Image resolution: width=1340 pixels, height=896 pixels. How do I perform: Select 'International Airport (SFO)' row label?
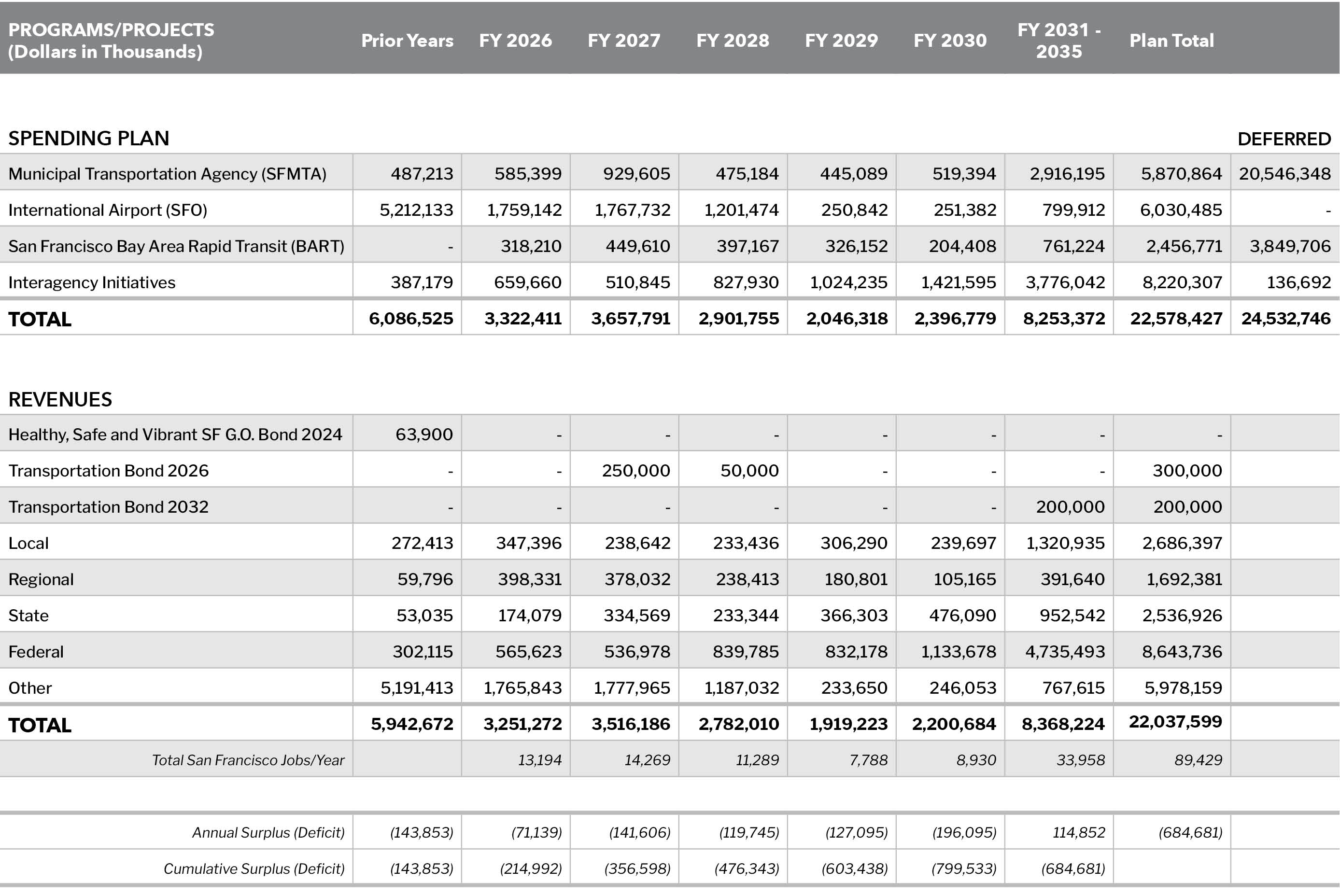[107, 210]
